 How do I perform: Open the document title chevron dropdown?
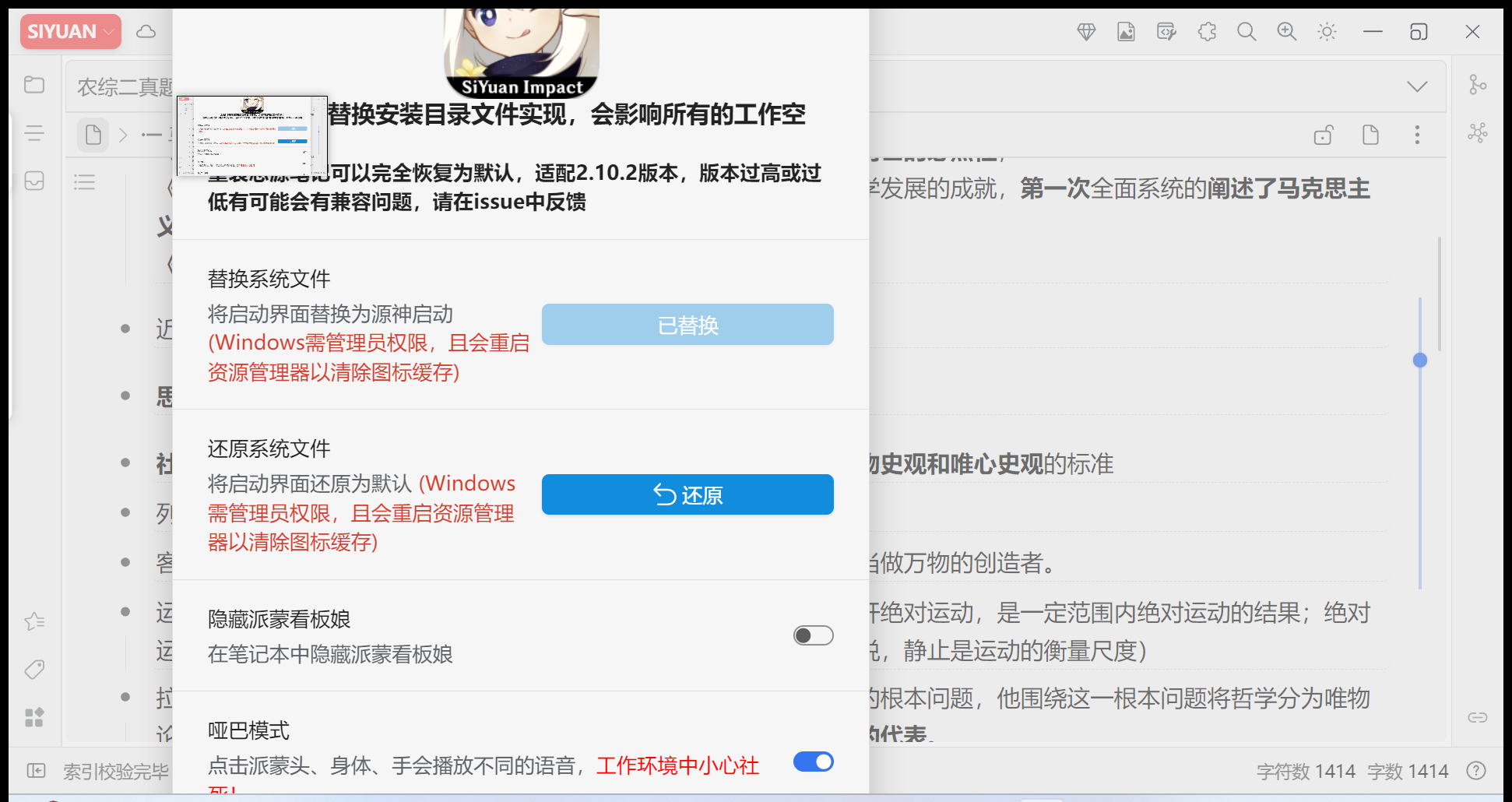(1416, 86)
